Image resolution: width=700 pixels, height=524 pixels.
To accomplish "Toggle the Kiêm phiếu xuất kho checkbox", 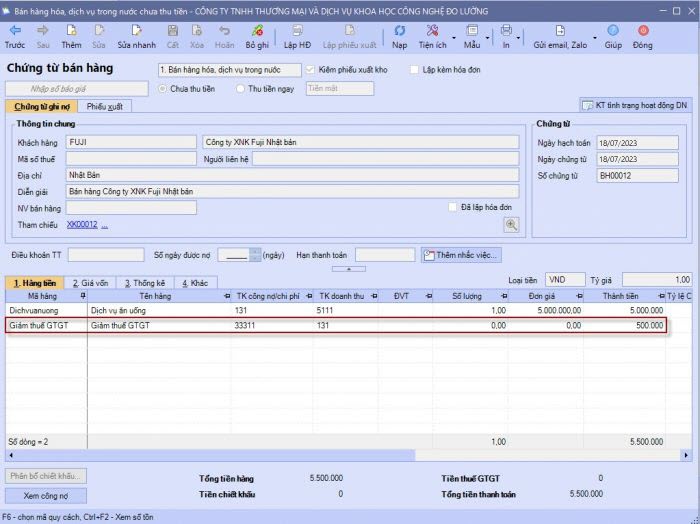I will coord(311,70).
